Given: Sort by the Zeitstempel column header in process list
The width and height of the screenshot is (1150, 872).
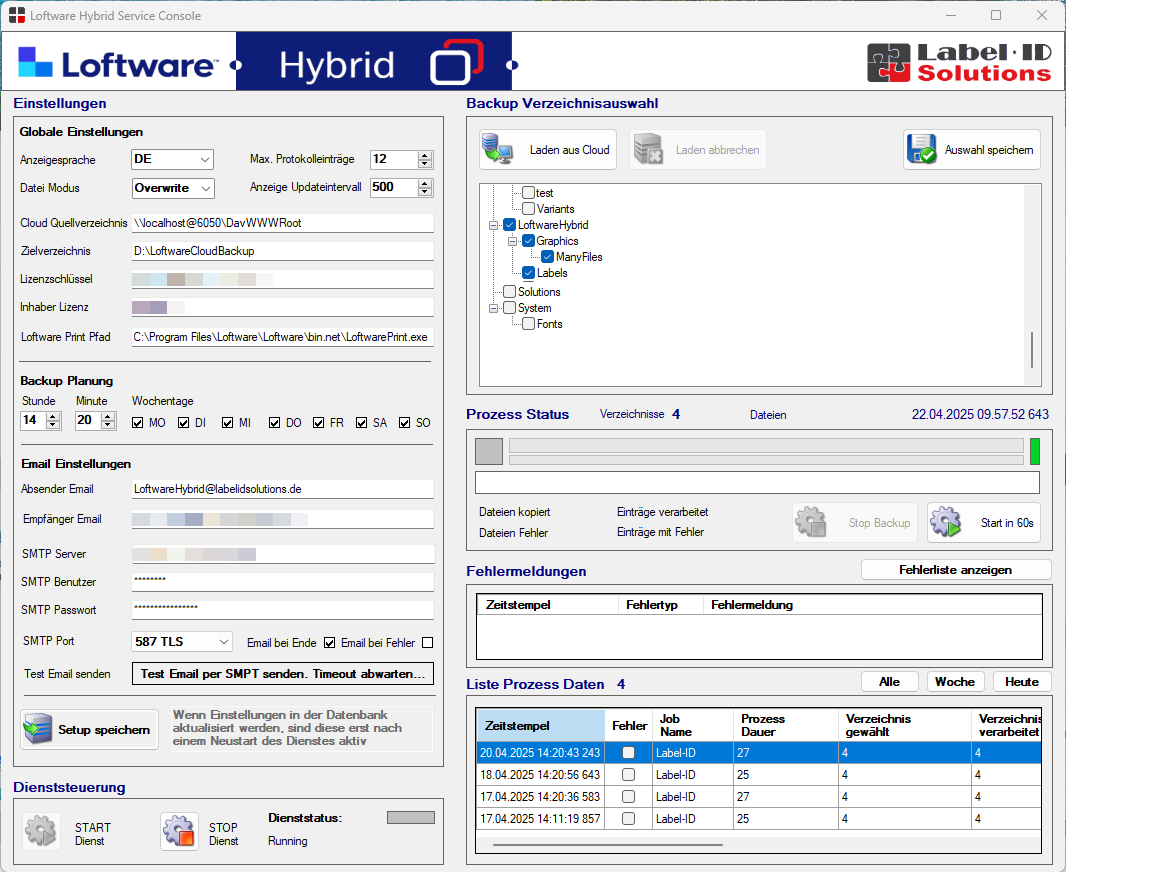Looking at the screenshot, I should tap(541, 725).
